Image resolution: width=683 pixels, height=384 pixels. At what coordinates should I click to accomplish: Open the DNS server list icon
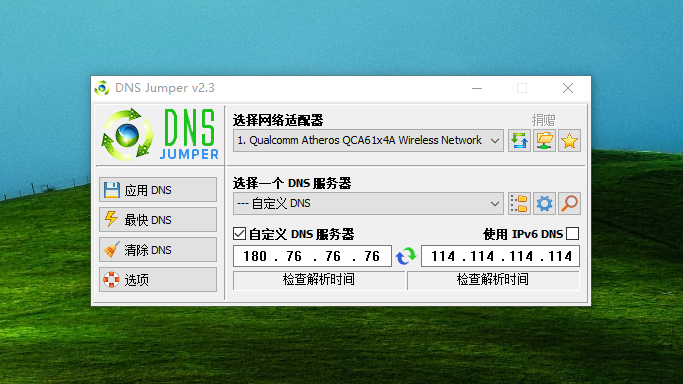click(x=519, y=203)
